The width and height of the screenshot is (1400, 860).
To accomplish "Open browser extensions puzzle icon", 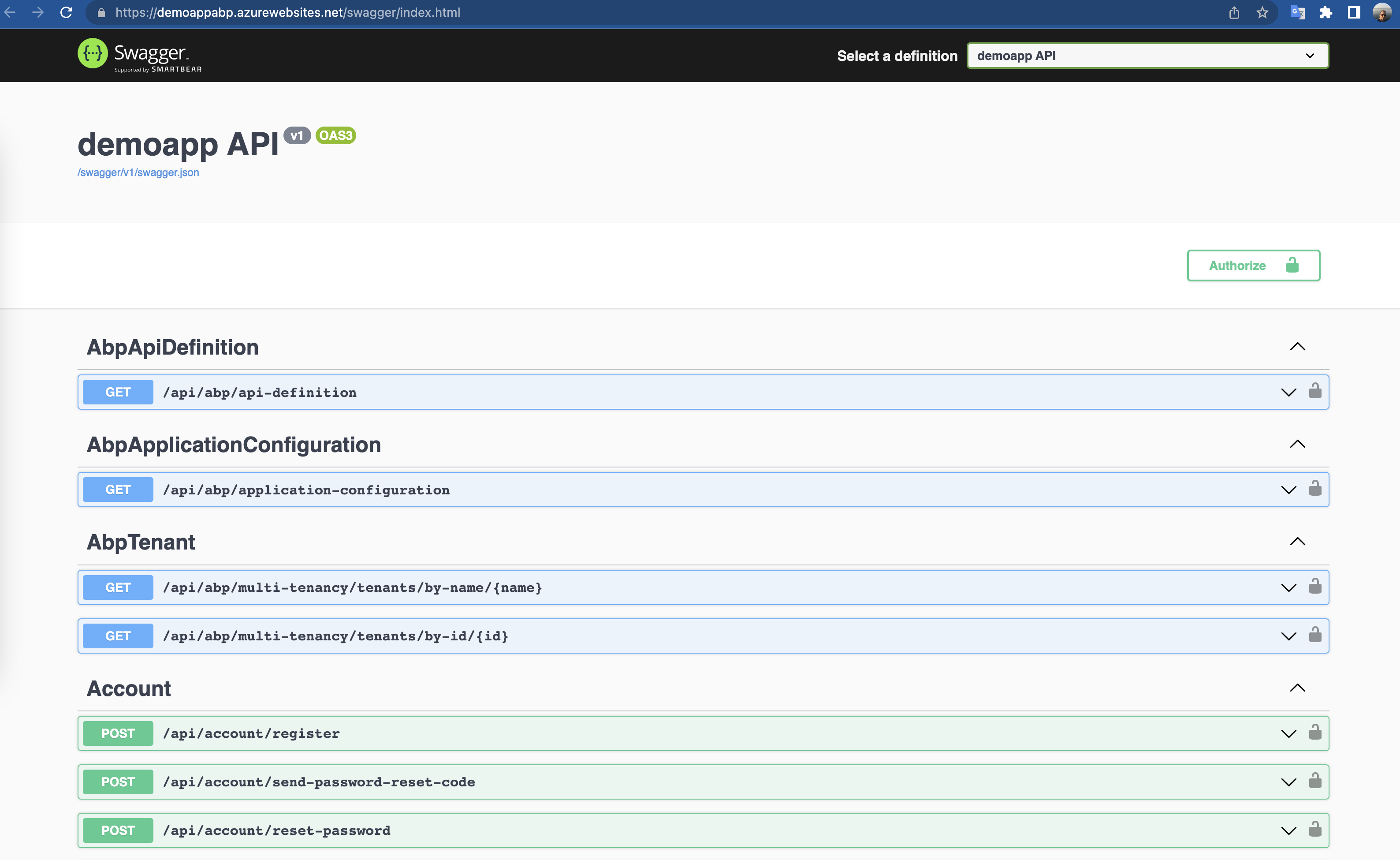I will (x=1326, y=12).
